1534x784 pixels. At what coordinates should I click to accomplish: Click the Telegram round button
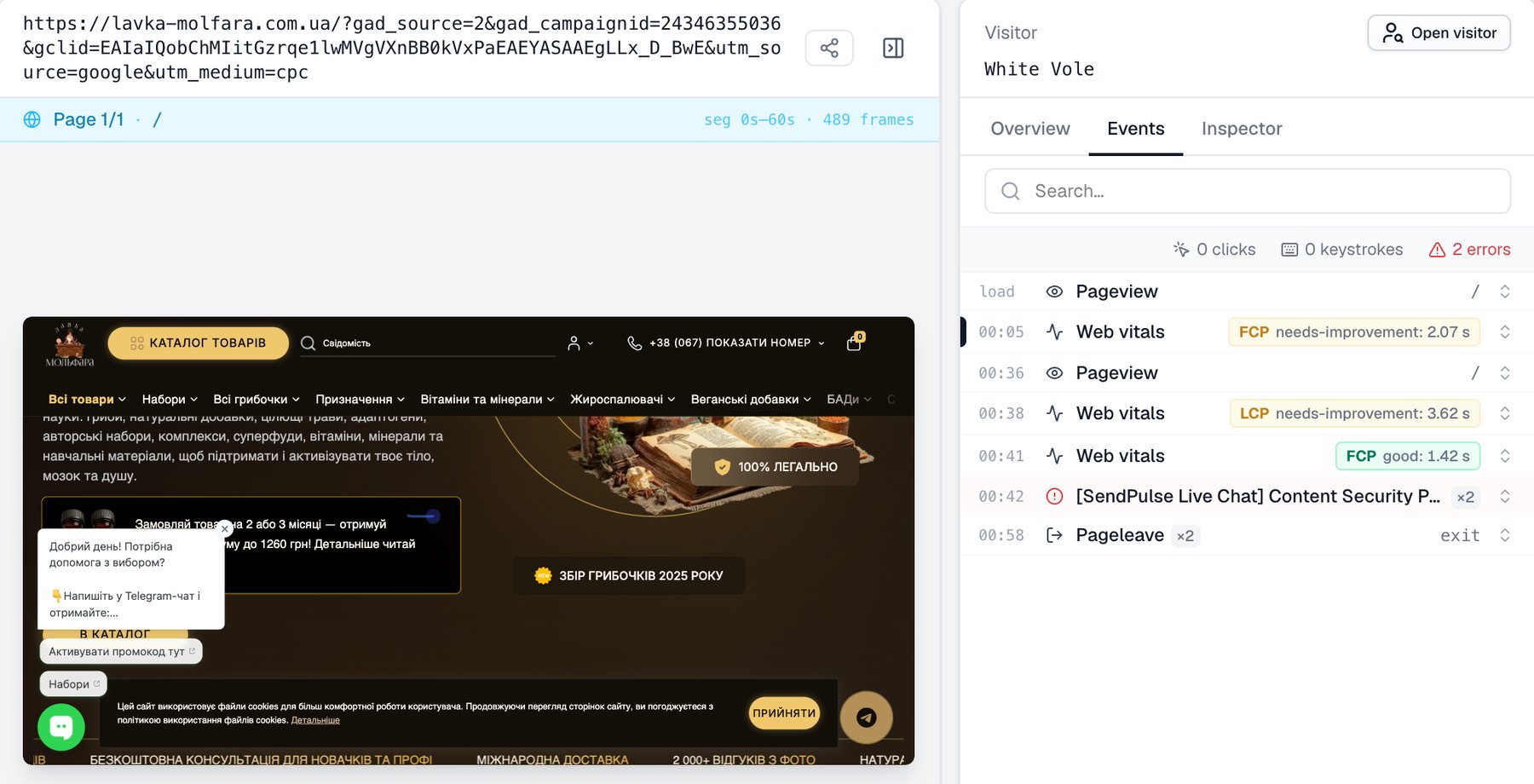866,717
